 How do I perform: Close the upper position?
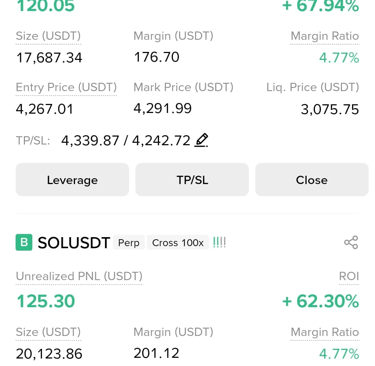(312, 180)
